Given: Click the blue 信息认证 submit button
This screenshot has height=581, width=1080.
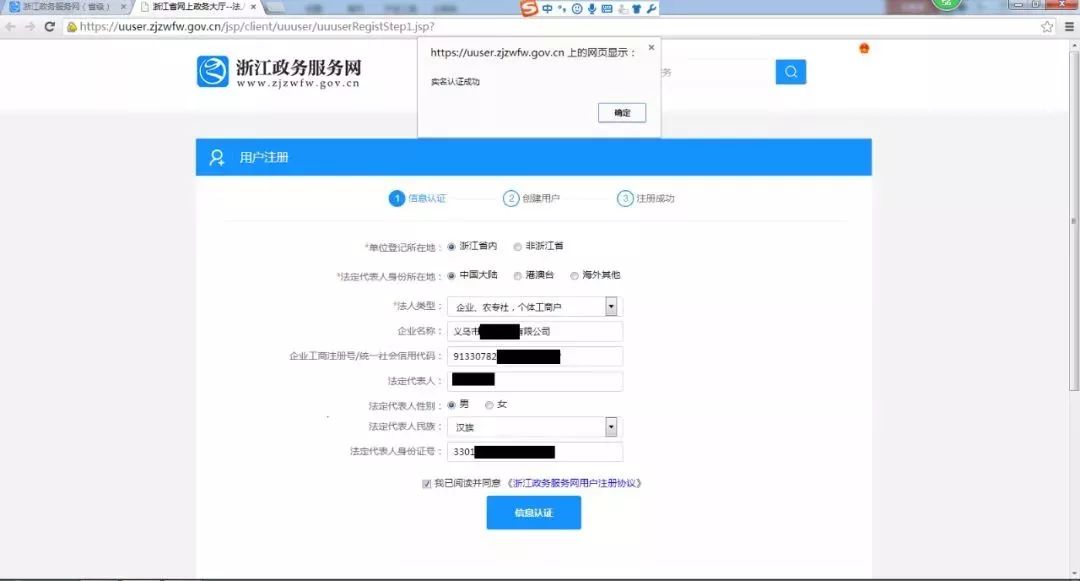Looking at the screenshot, I should pyautogui.click(x=534, y=513).
